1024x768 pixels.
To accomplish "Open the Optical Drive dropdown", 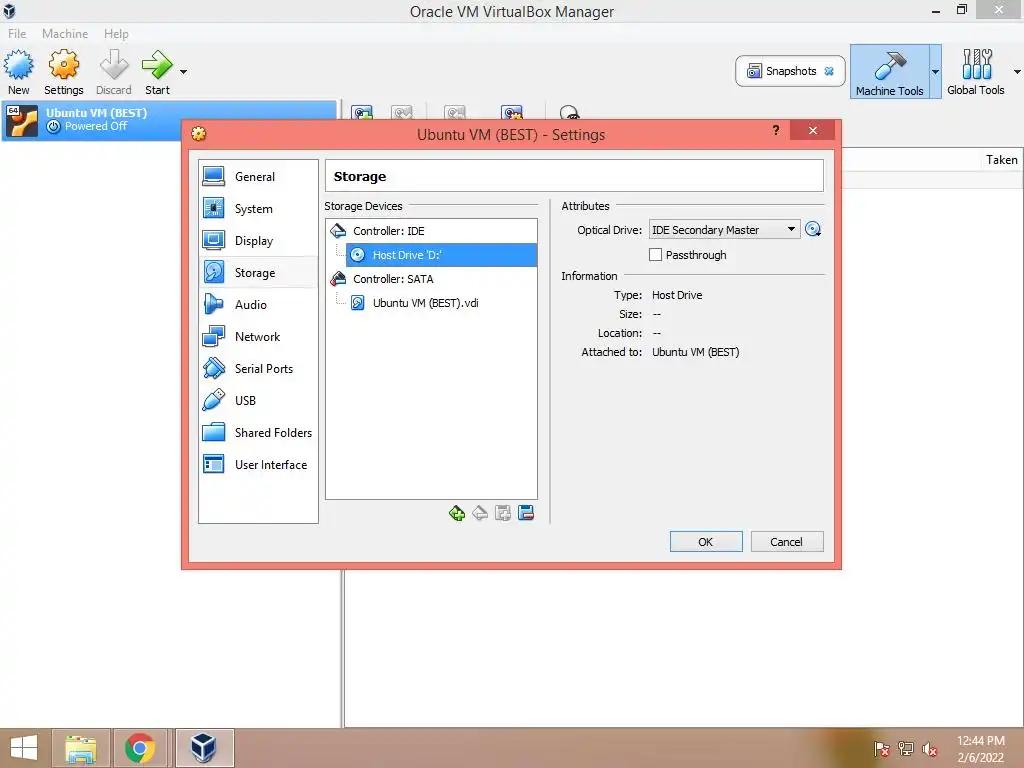I will tap(724, 230).
